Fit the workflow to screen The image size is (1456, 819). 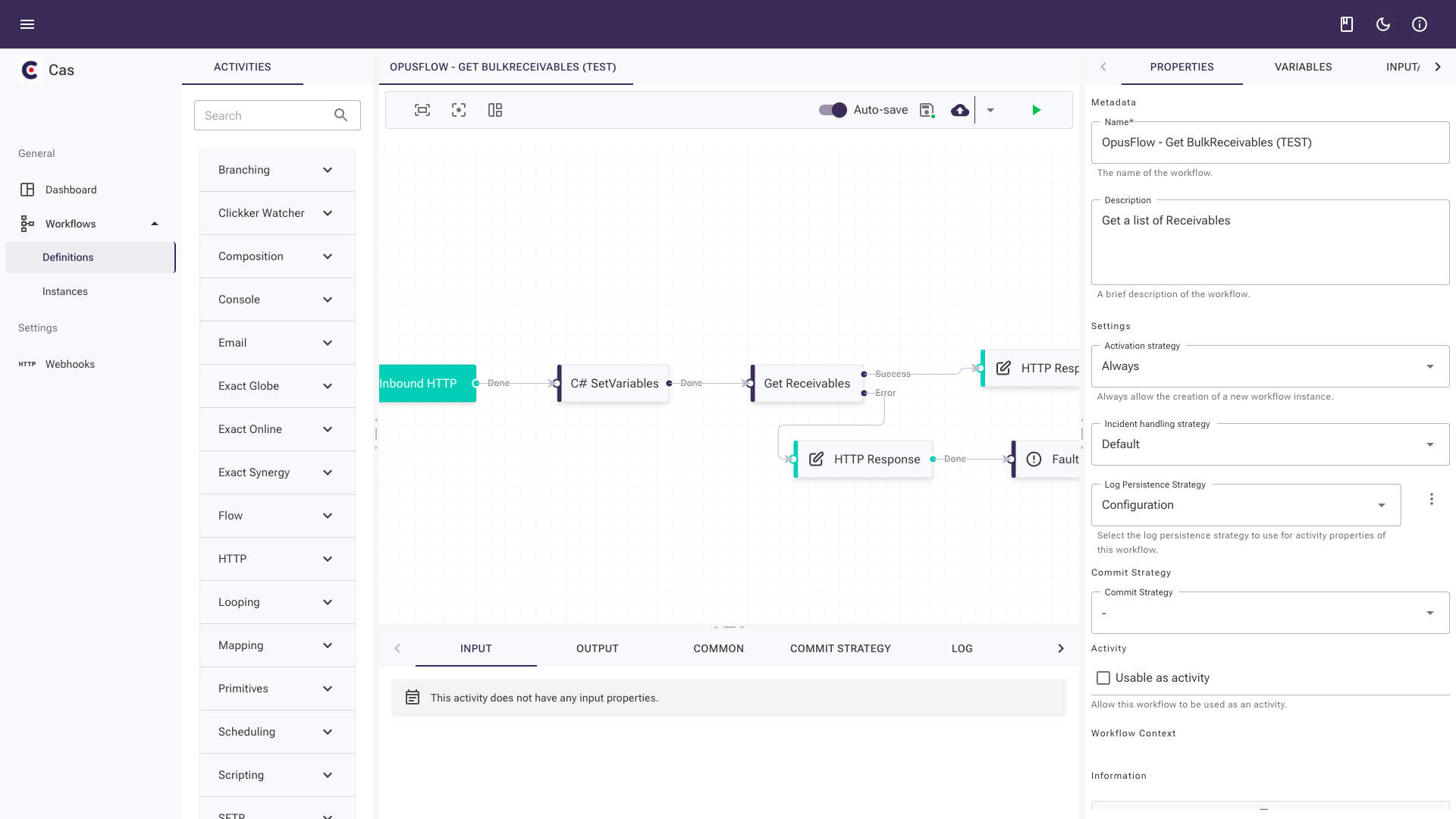(422, 110)
